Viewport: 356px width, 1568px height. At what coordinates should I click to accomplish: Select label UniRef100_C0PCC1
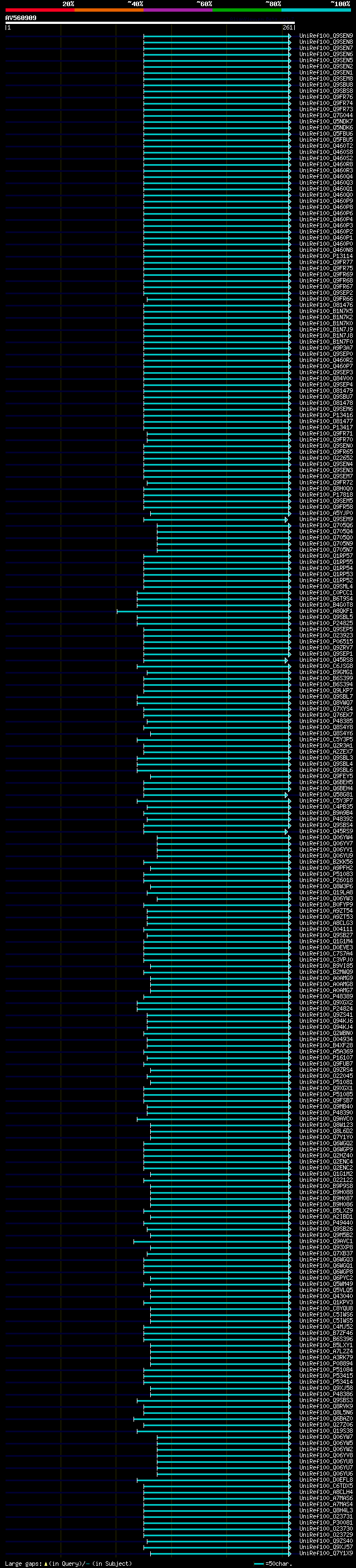pos(326,592)
